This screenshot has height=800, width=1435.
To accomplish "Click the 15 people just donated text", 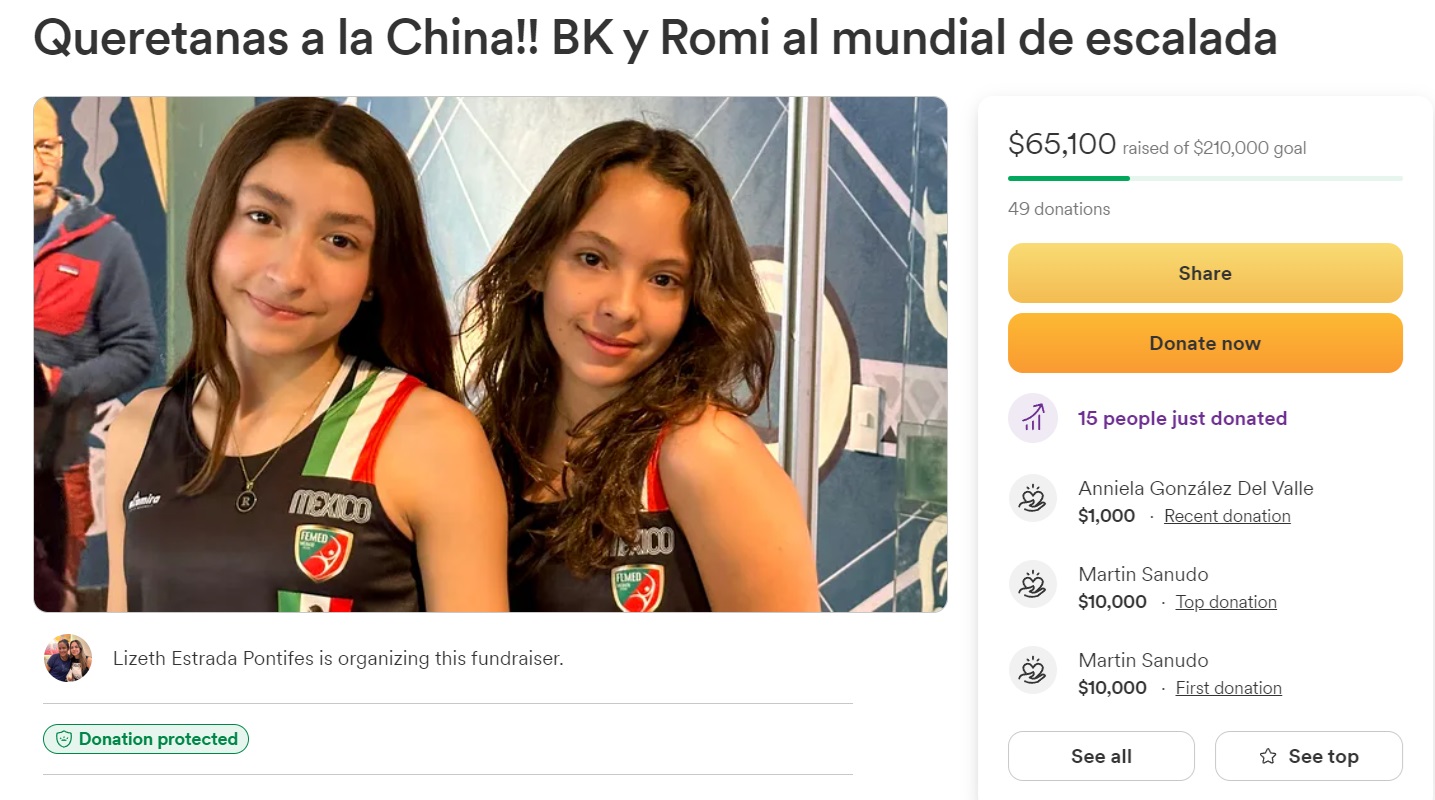I will [x=1182, y=418].
